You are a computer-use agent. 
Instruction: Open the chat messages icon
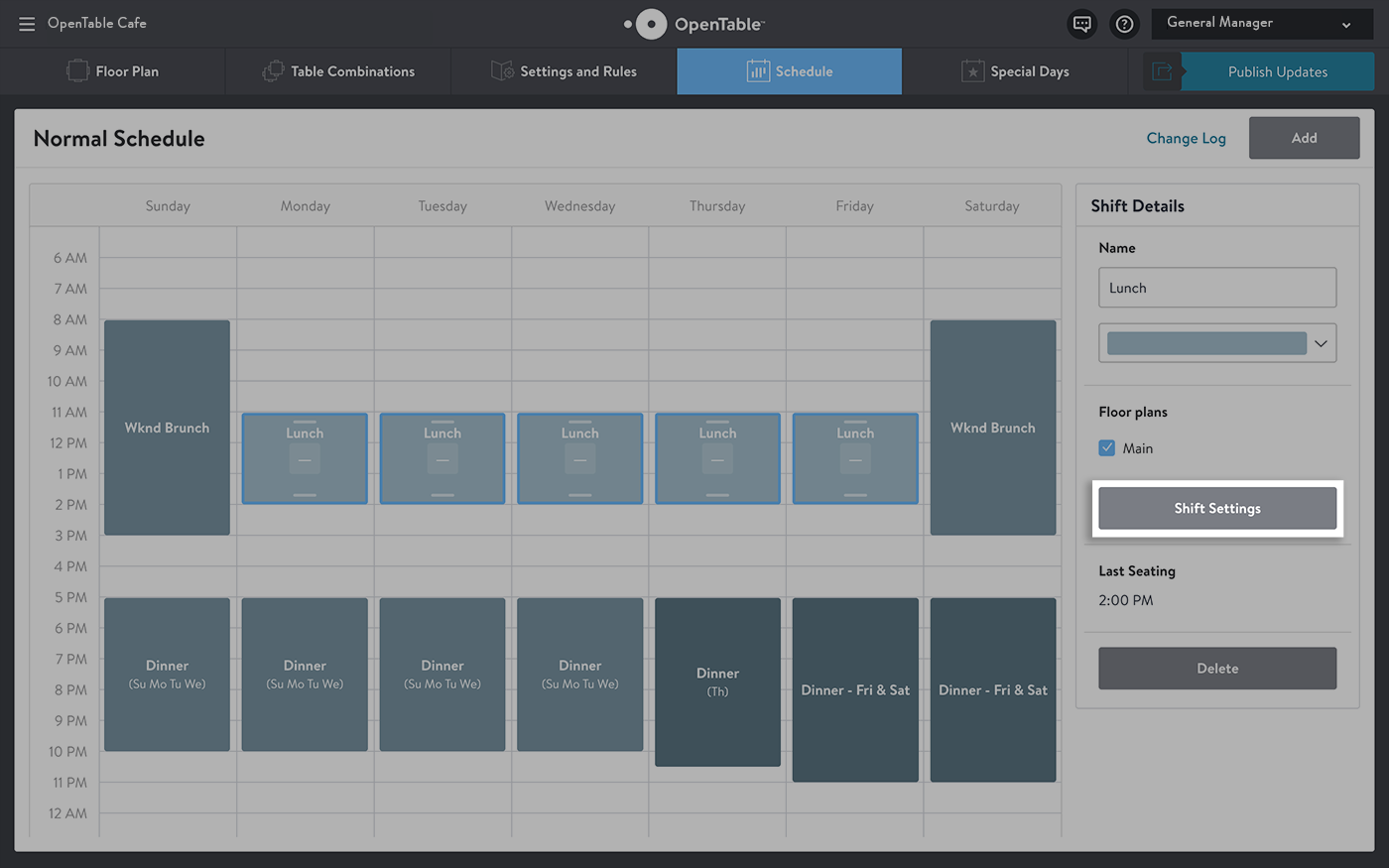[1082, 24]
